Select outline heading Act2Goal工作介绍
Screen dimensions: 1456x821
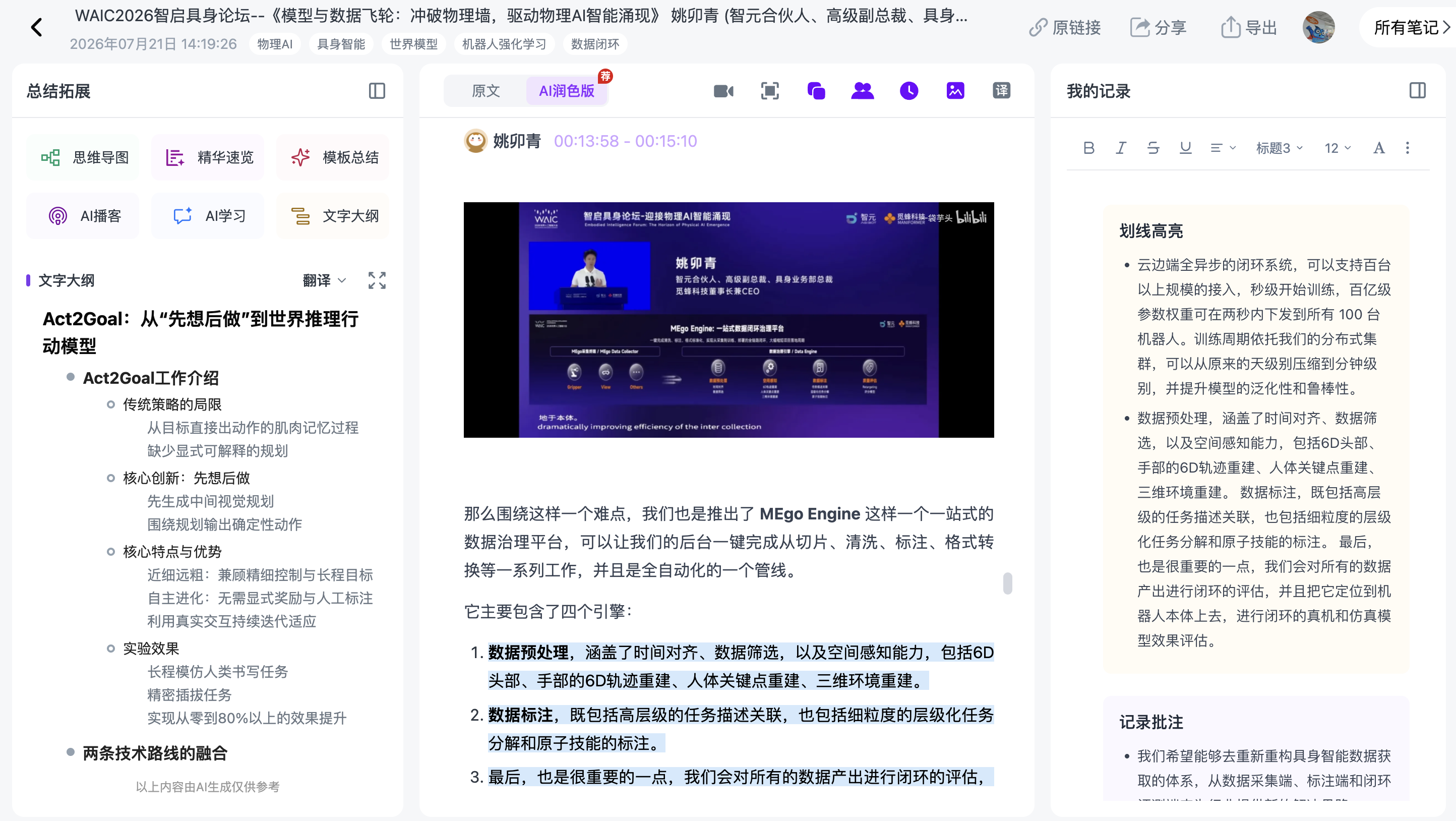(x=151, y=378)
